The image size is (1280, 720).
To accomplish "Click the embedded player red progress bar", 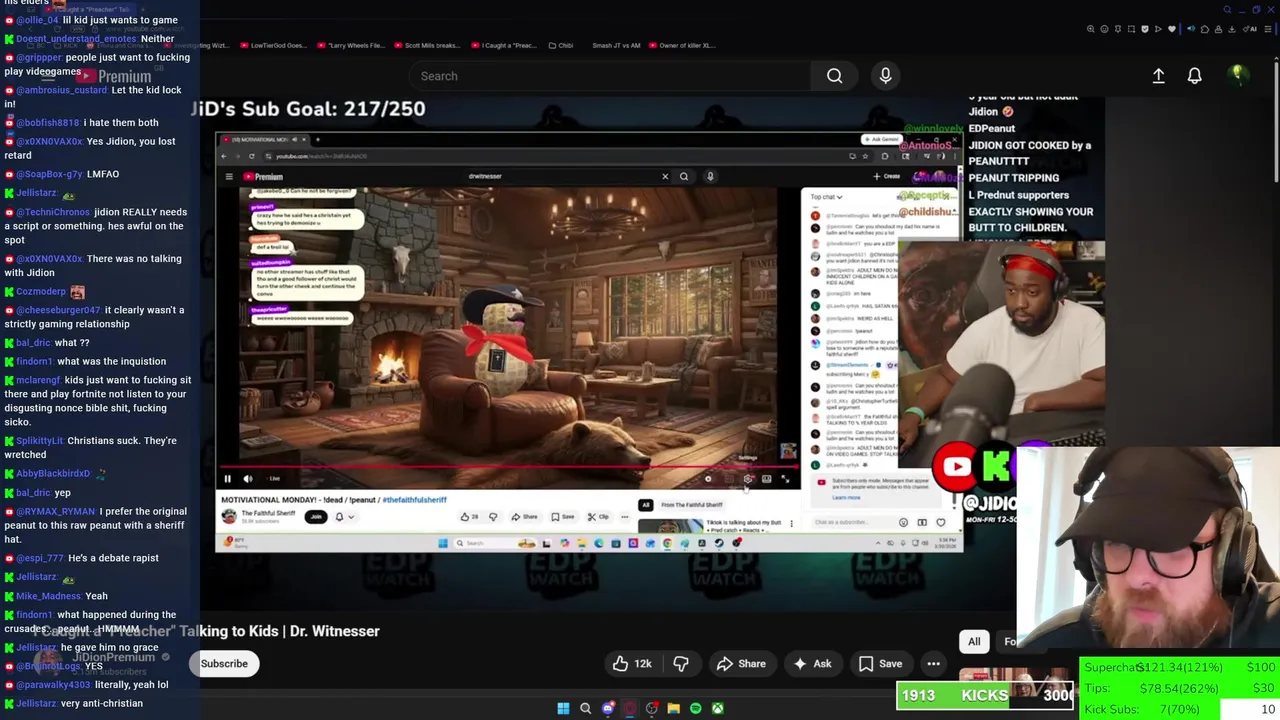I will [508, 467].
